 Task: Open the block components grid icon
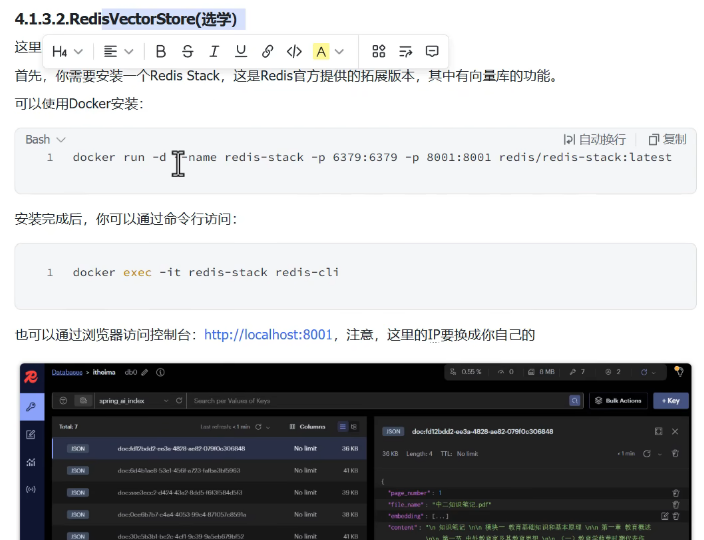[x=378, y=52]
